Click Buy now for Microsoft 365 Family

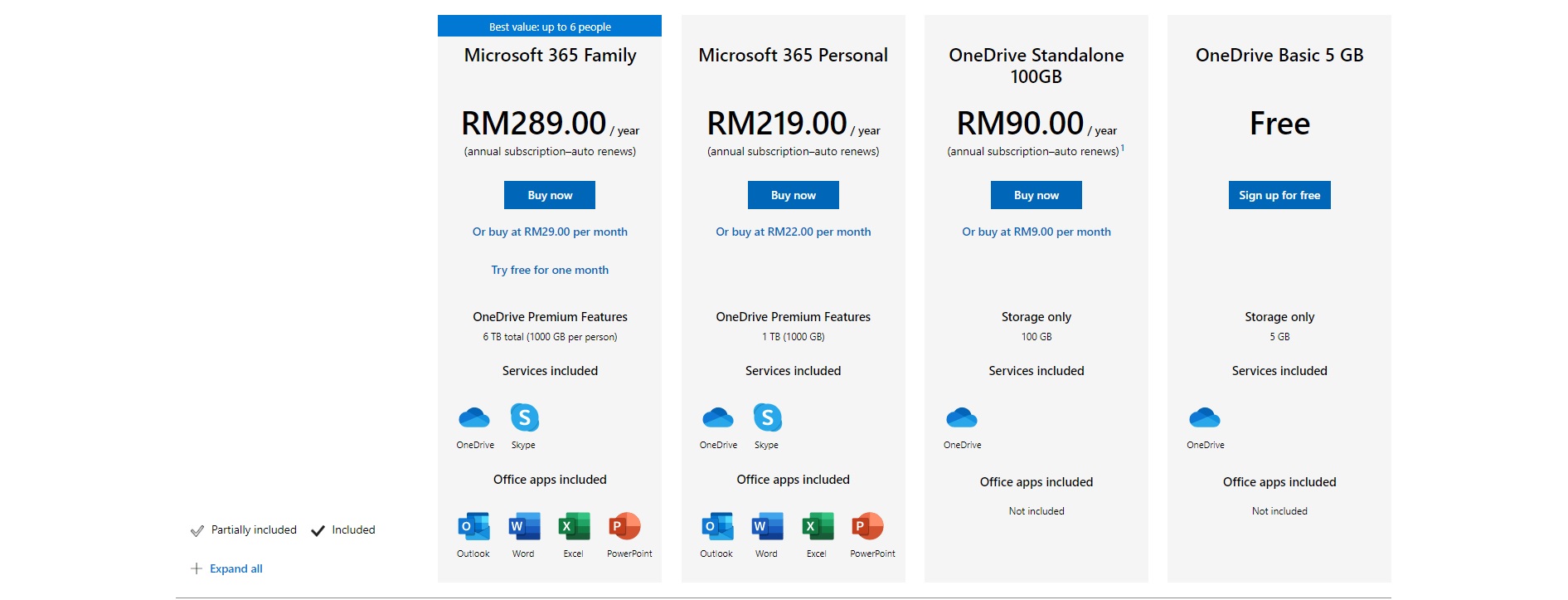pyautogui.click(x=549, y=195)
